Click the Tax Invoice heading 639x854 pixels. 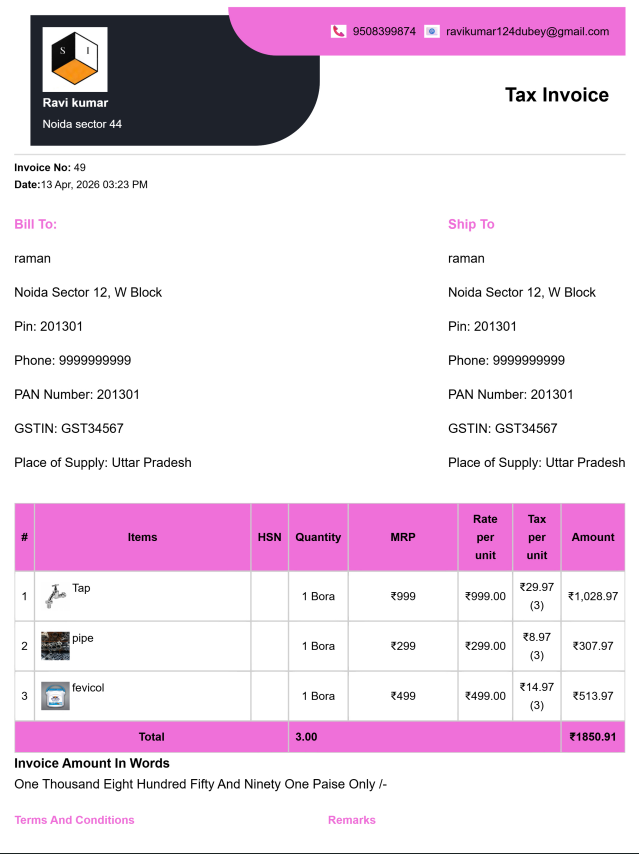pyautogui.click(x=556, y=95)
